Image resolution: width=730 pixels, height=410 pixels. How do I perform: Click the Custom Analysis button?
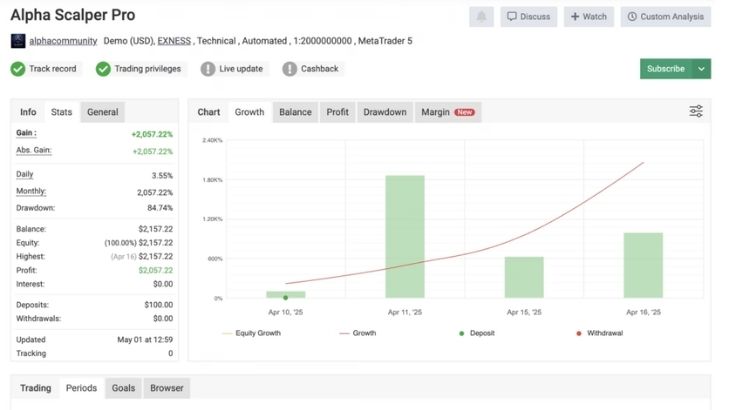(x=665, y=17)
